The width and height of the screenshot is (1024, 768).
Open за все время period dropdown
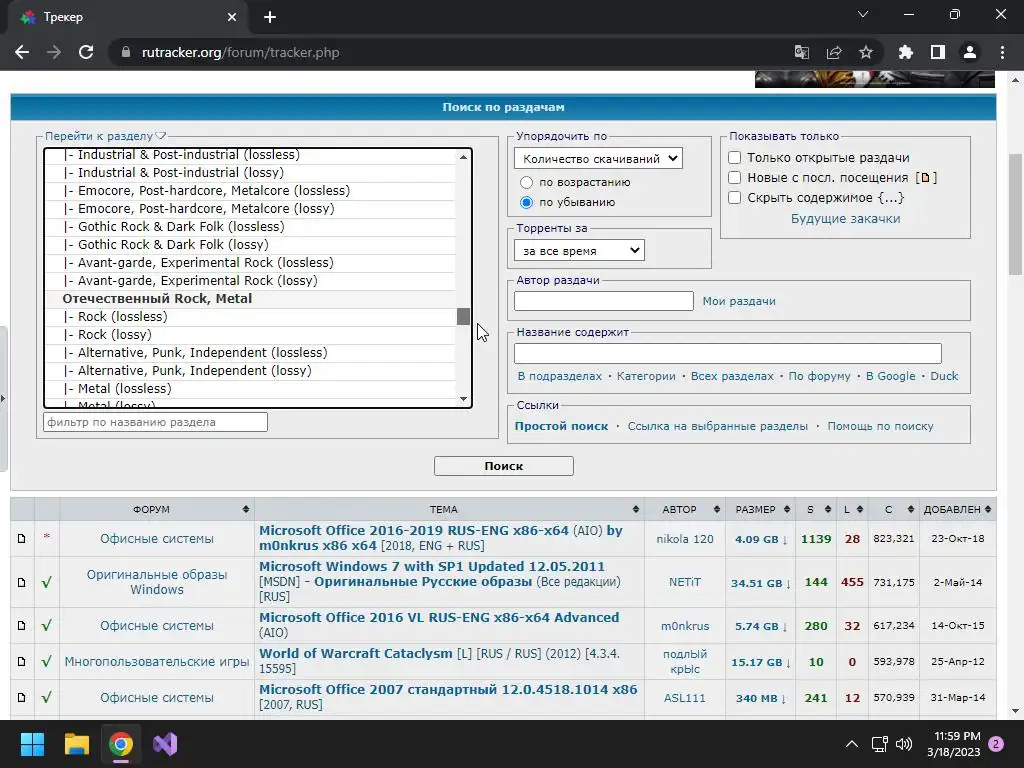[x=579, y=251]
